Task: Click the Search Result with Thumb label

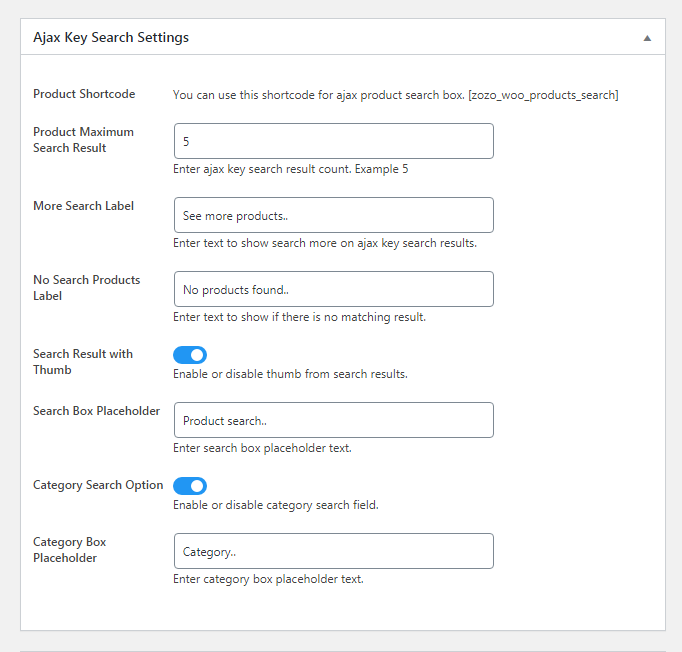Action: click(x=83, y=361)
